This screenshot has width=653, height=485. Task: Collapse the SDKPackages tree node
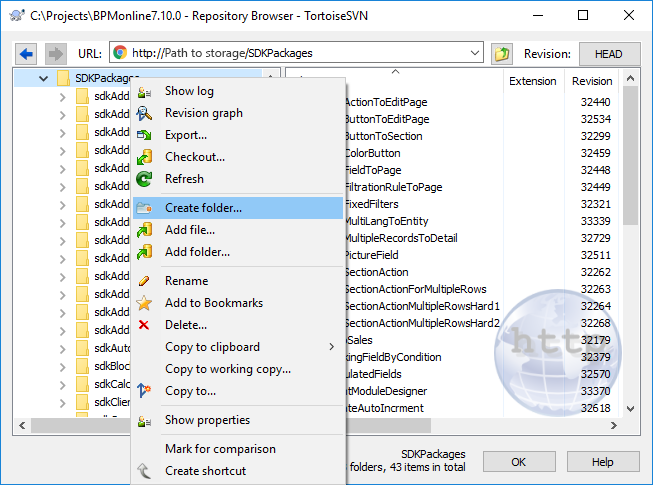pos(43,79)
